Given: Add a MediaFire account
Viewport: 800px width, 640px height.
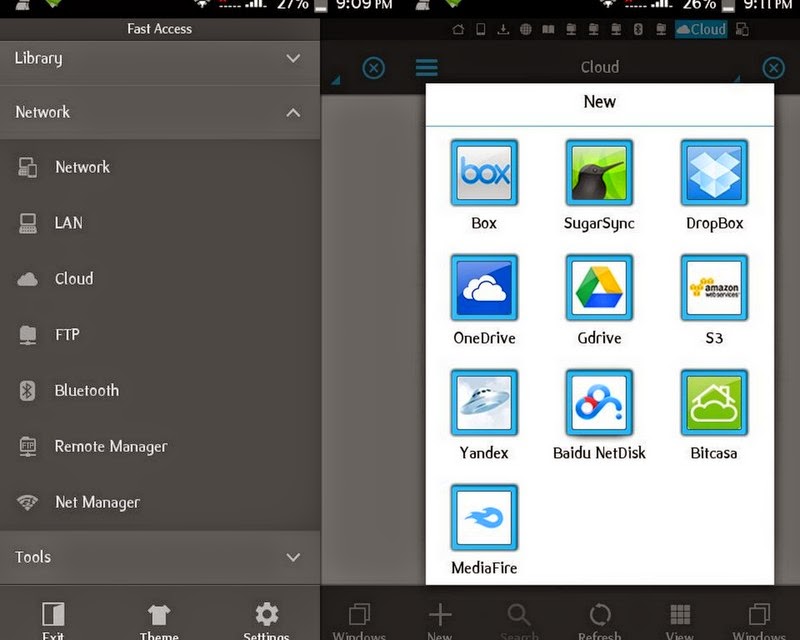Looking at the screenshot, I should pyautogui.click(x=484, y=517).
